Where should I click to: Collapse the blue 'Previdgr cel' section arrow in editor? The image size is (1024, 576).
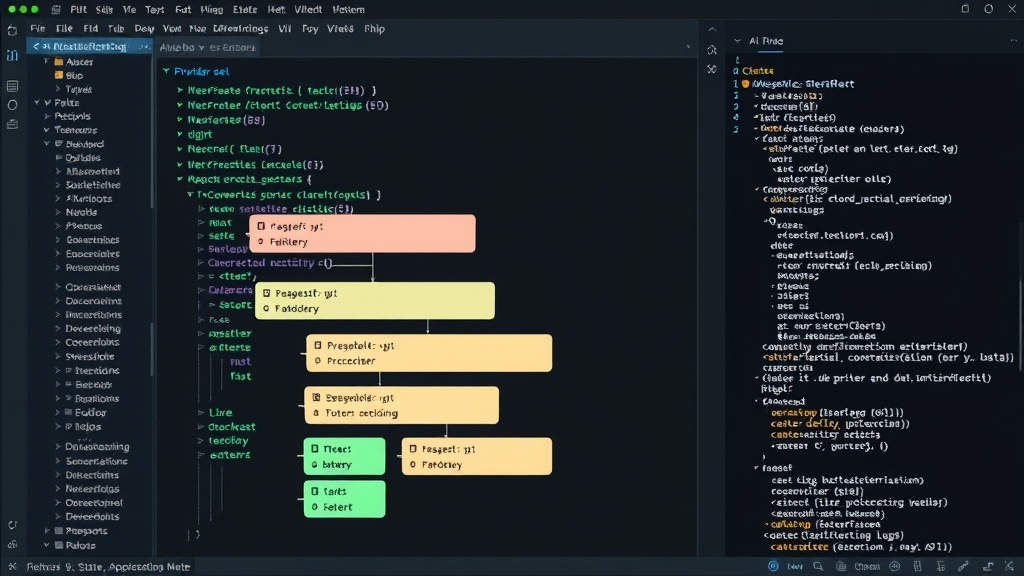[167, 71]
